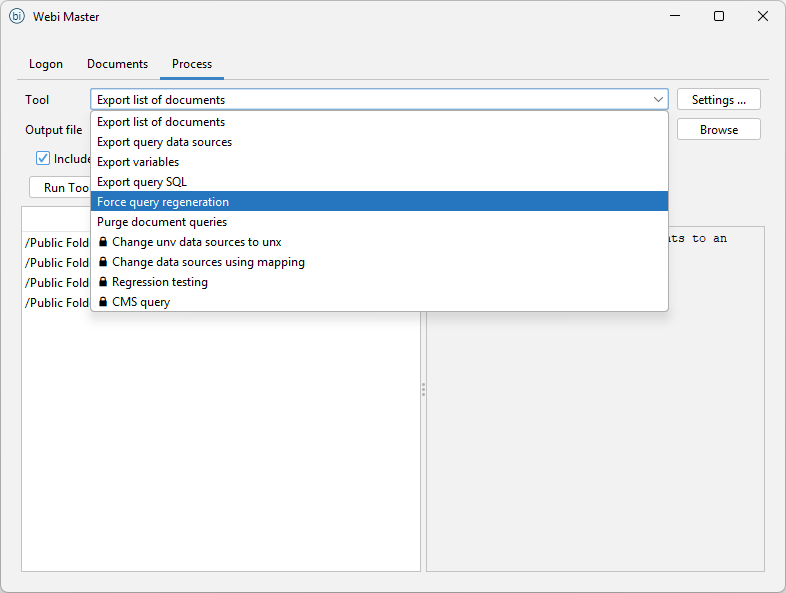Select first /Public Fold row in document list

pyautogui.click(x=56, y=243)
